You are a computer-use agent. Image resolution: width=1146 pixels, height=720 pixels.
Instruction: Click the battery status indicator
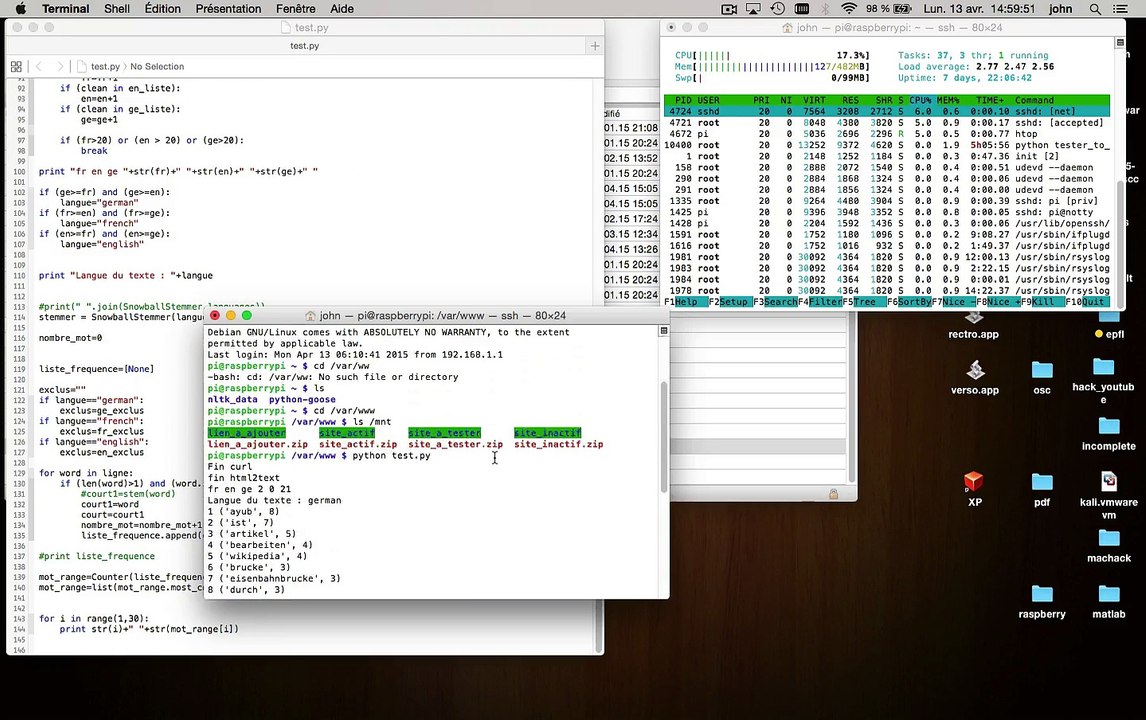[901, 9]
